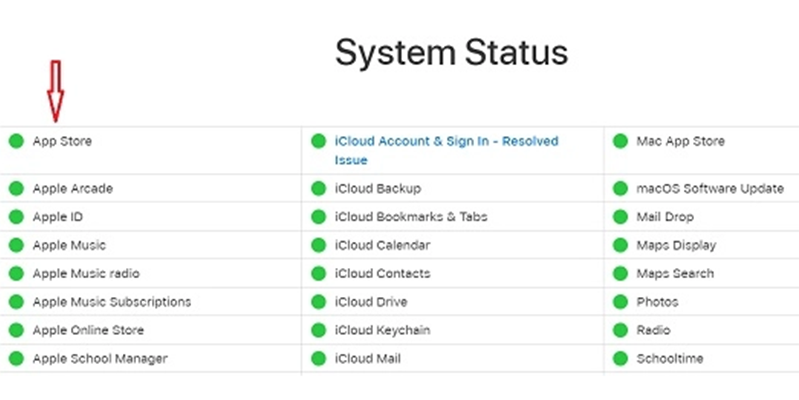This screenshot has height=400, width=799.
Task: Click the green dot beside Schooltime
Action: [620, 358]
